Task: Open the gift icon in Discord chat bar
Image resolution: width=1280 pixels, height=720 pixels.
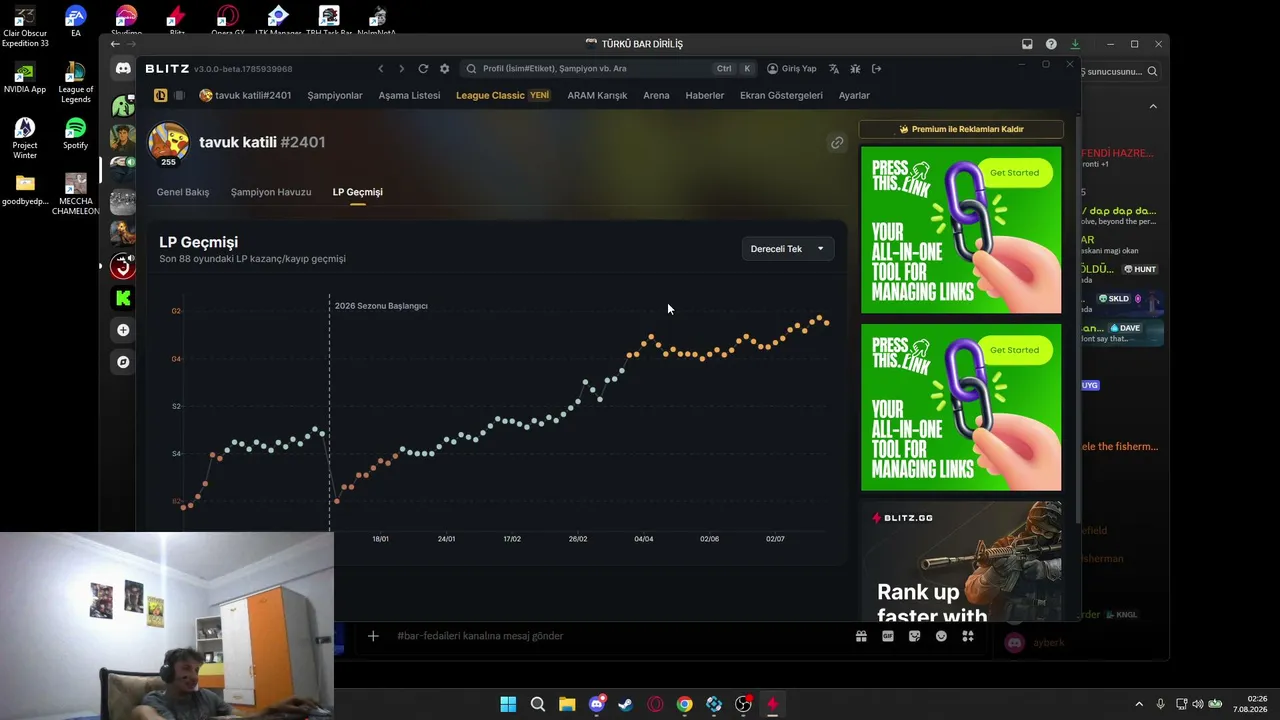Action: [861, 636]
